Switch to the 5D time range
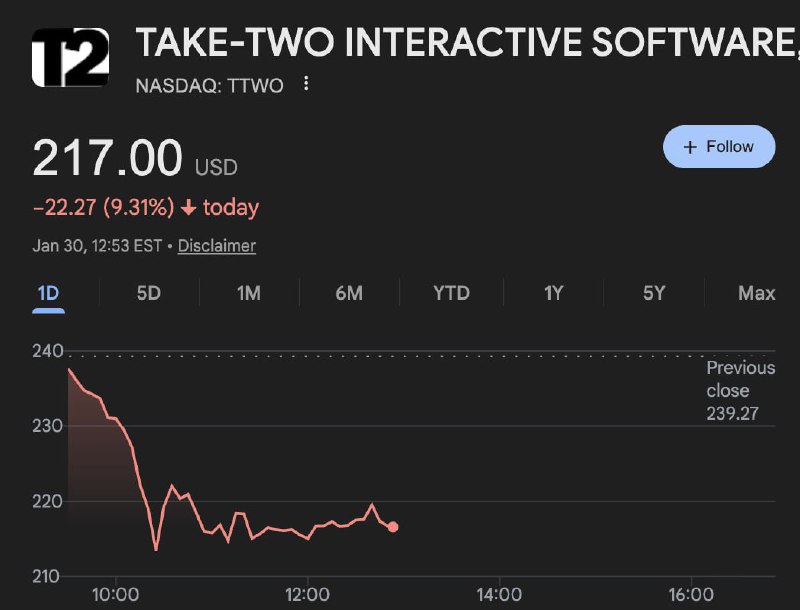800x610 pixels. tap(148, 293)
